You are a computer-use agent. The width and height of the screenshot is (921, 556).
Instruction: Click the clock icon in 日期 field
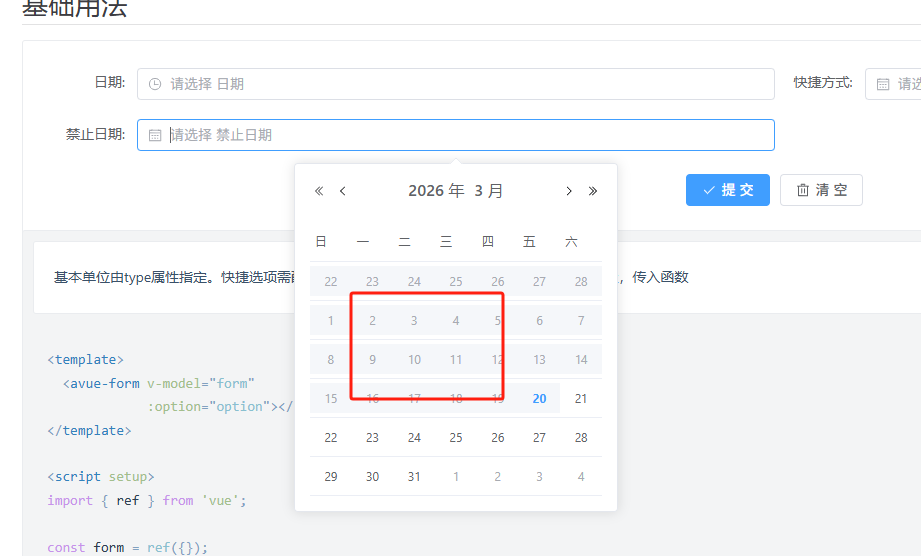tap(155, 84)
